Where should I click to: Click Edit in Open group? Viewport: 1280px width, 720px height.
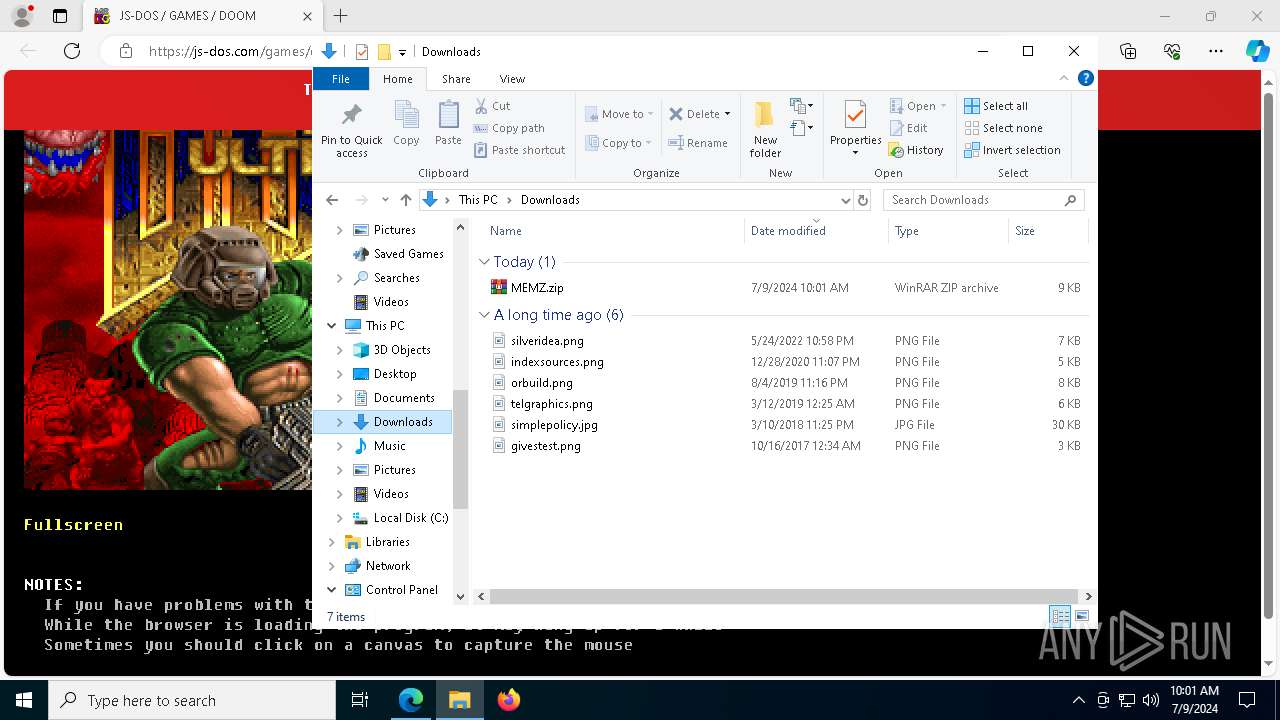click(908, 128)
